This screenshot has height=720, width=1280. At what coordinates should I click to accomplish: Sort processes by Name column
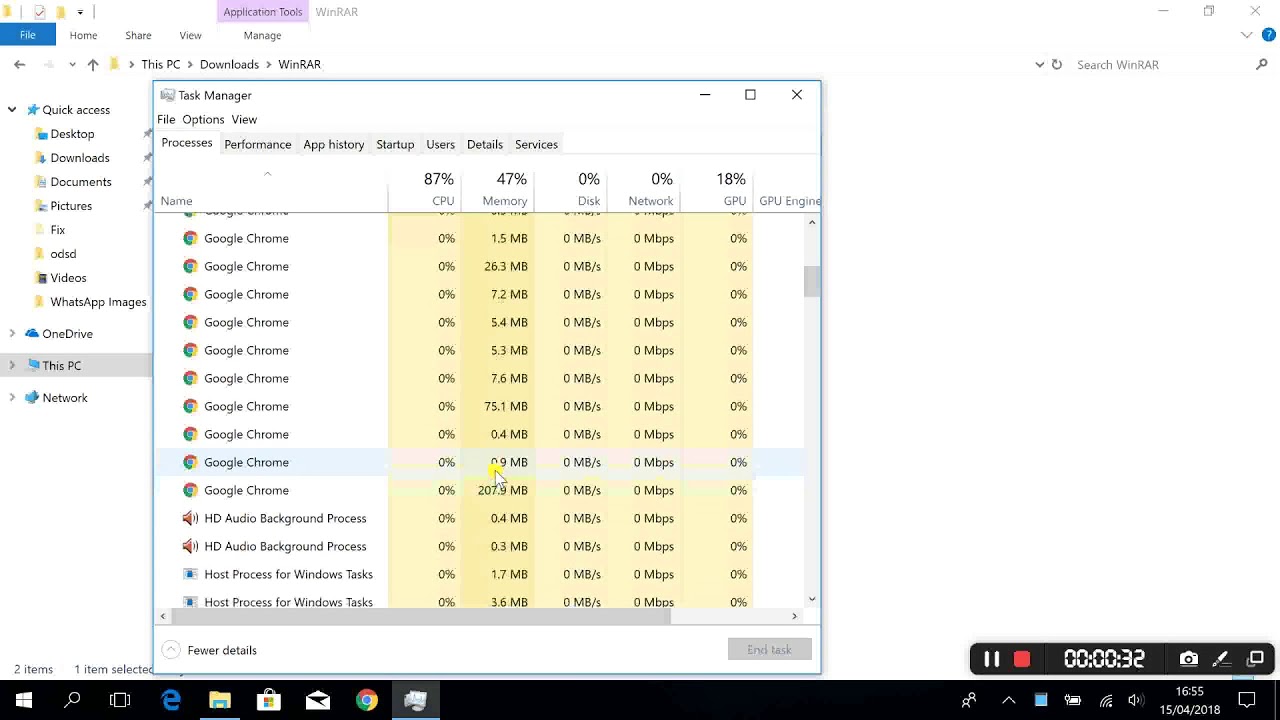pos(271,189)
